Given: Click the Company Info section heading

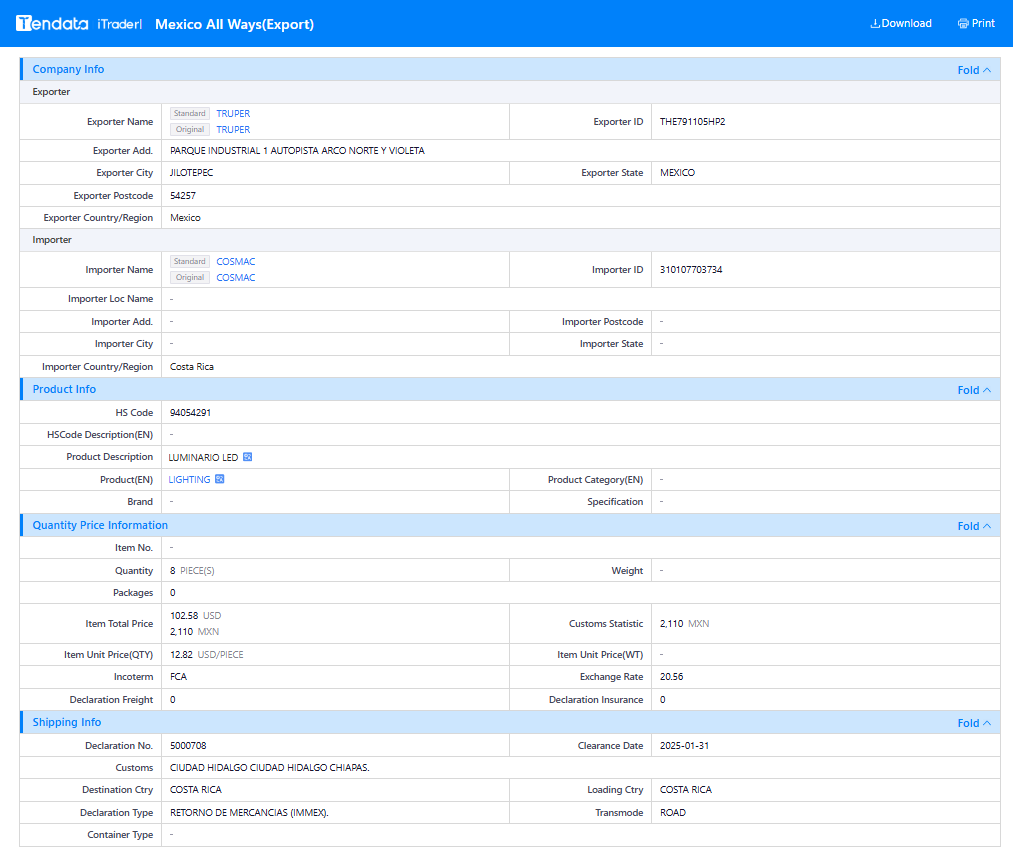Looking at the screenshot, I should click(68, 69).
